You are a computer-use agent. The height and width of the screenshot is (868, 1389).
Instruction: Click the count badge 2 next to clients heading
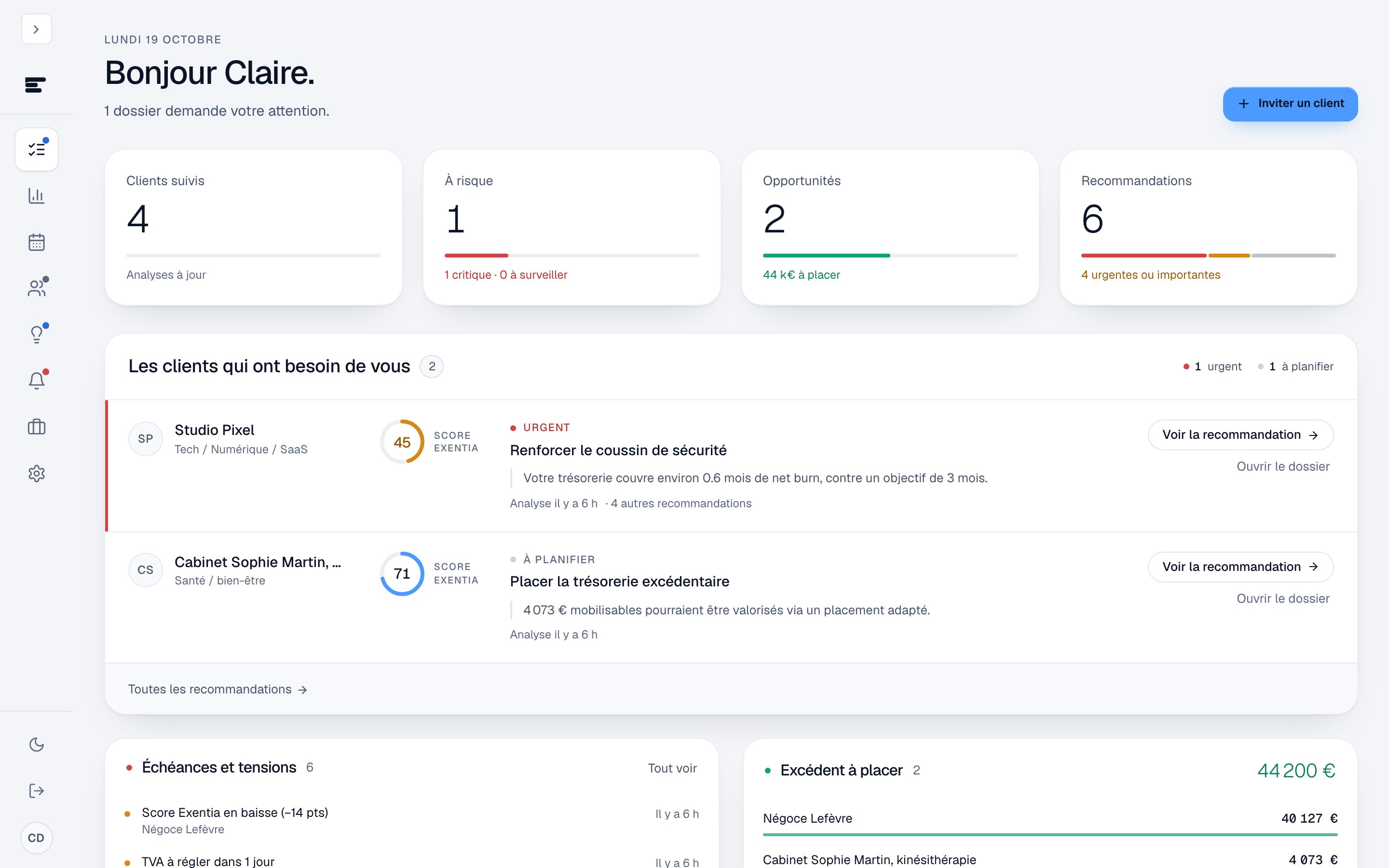[432, 367]
